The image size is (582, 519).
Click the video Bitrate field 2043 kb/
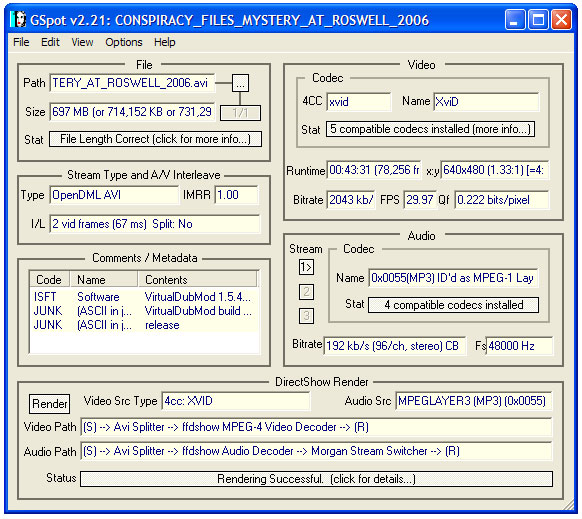click(351, 200)
